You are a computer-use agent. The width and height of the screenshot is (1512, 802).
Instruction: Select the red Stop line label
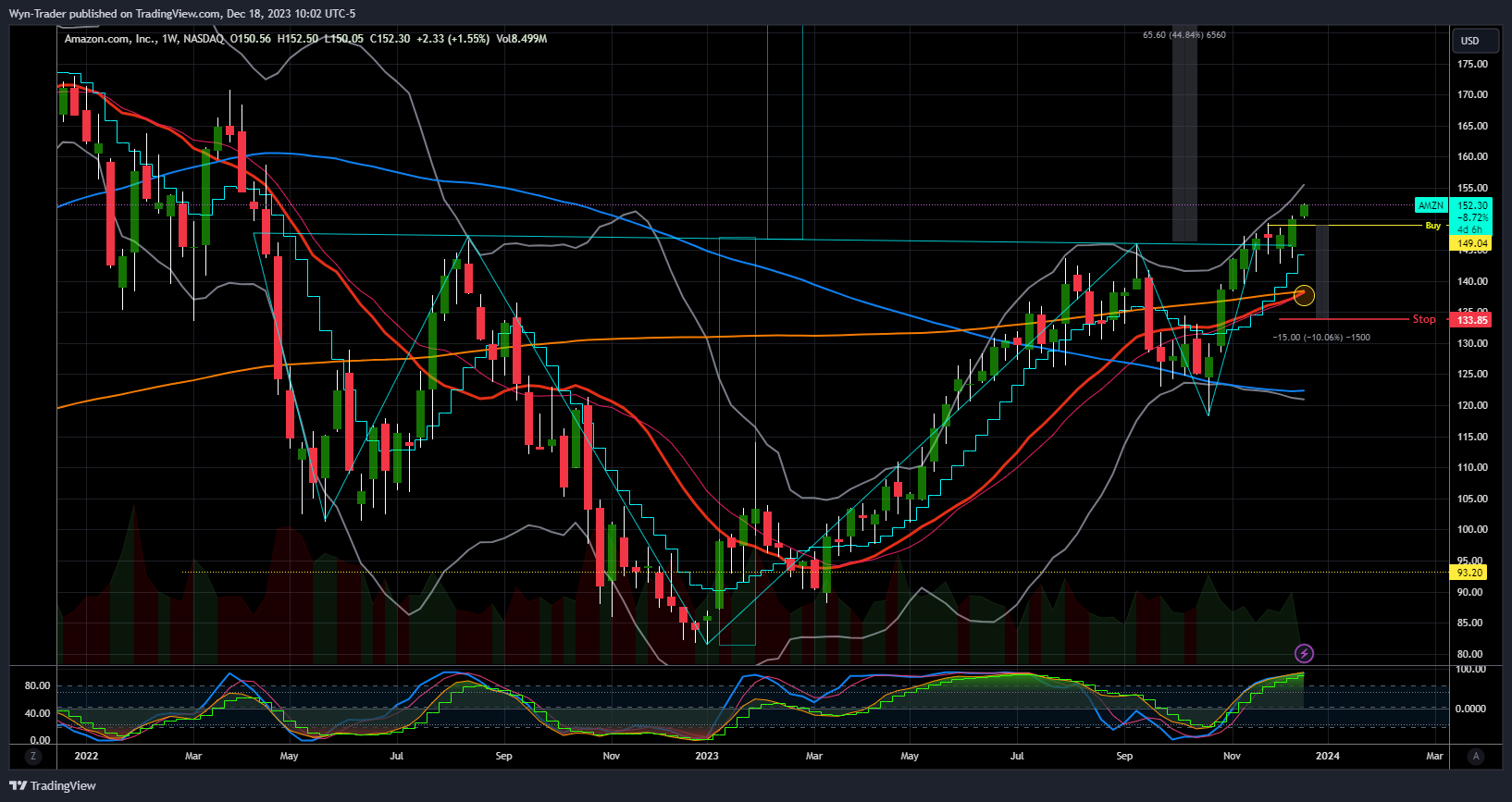tap(1424, 319)
